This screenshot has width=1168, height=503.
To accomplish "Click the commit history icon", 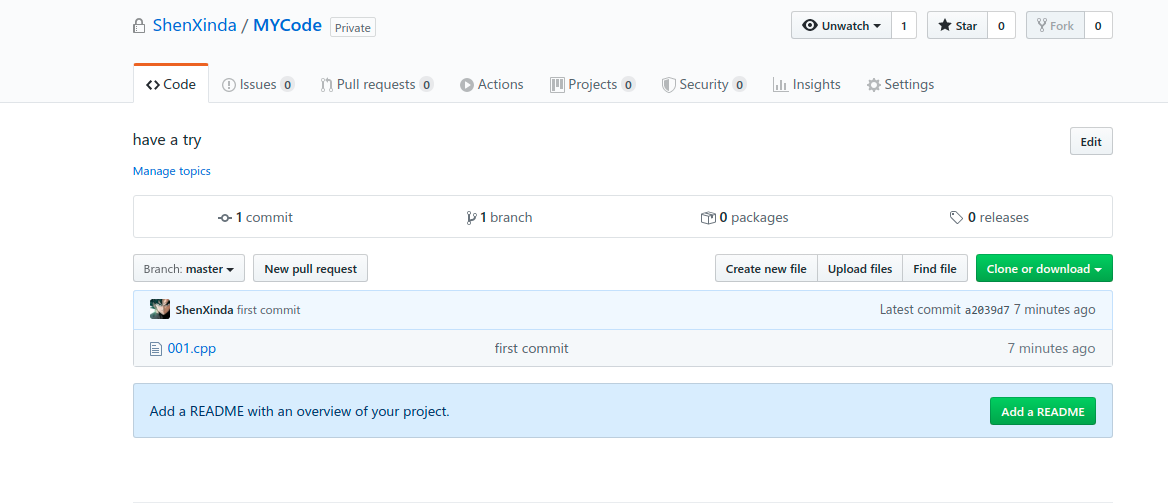I will click(225, 218).
